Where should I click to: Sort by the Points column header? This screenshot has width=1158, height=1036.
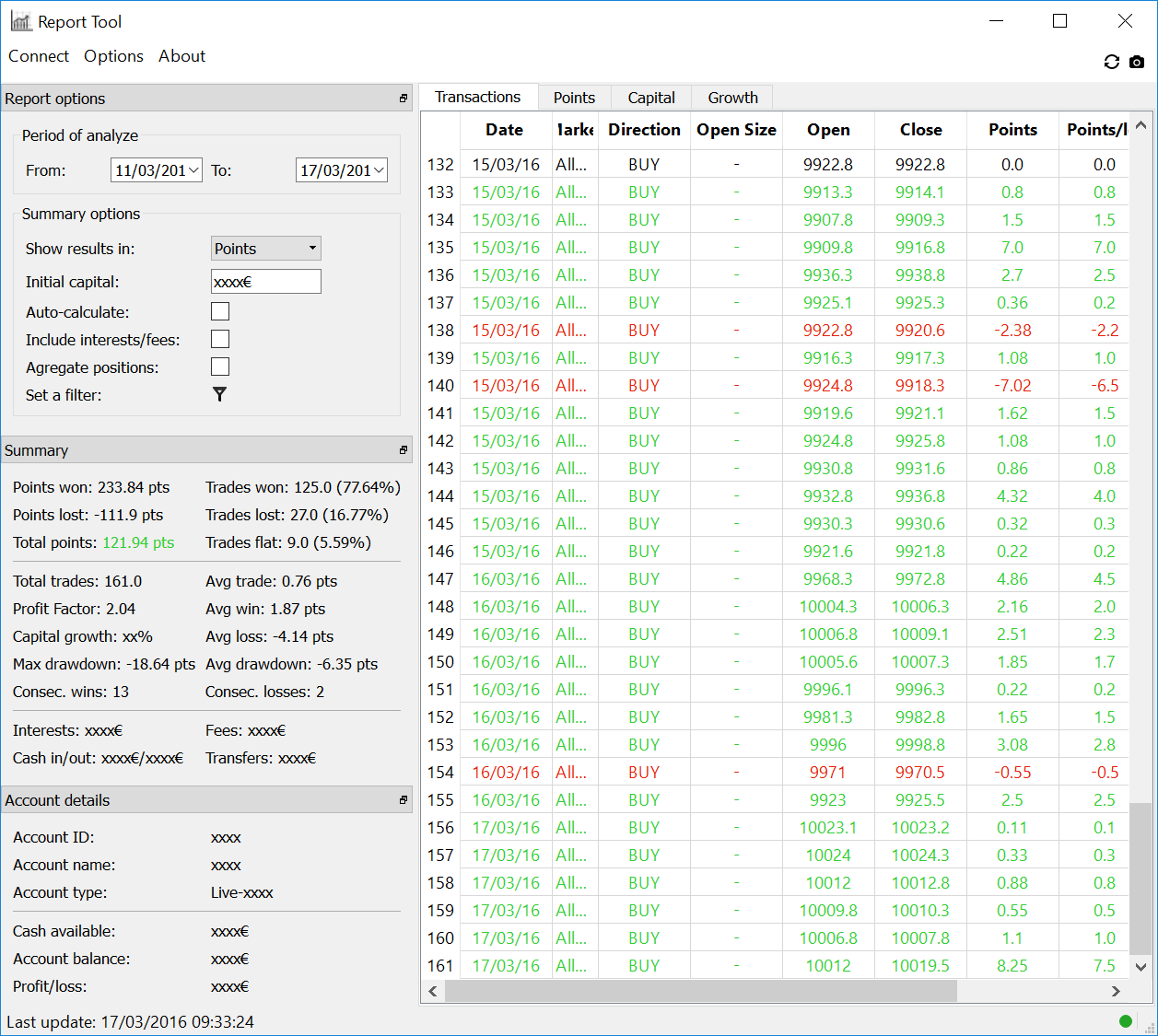click(1012, 130)
